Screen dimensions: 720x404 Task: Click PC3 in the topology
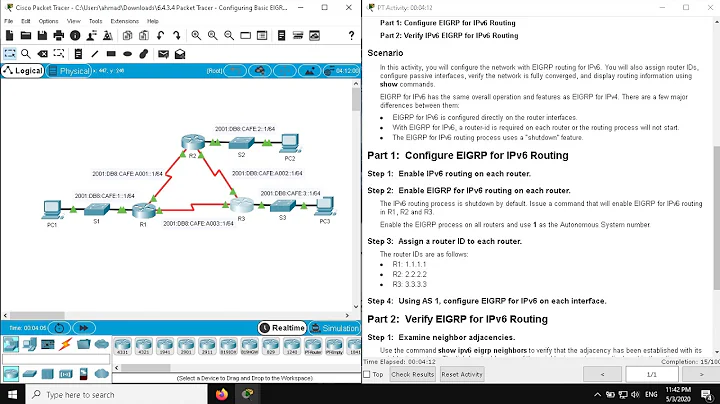tap(325, 206)
